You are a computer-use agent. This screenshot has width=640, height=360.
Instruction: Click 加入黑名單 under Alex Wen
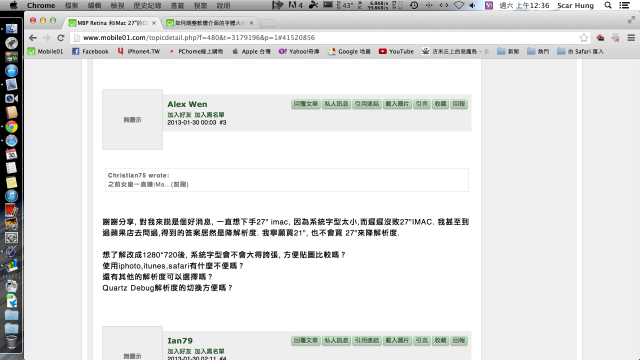pyautogui.click(x=209, y=115)
